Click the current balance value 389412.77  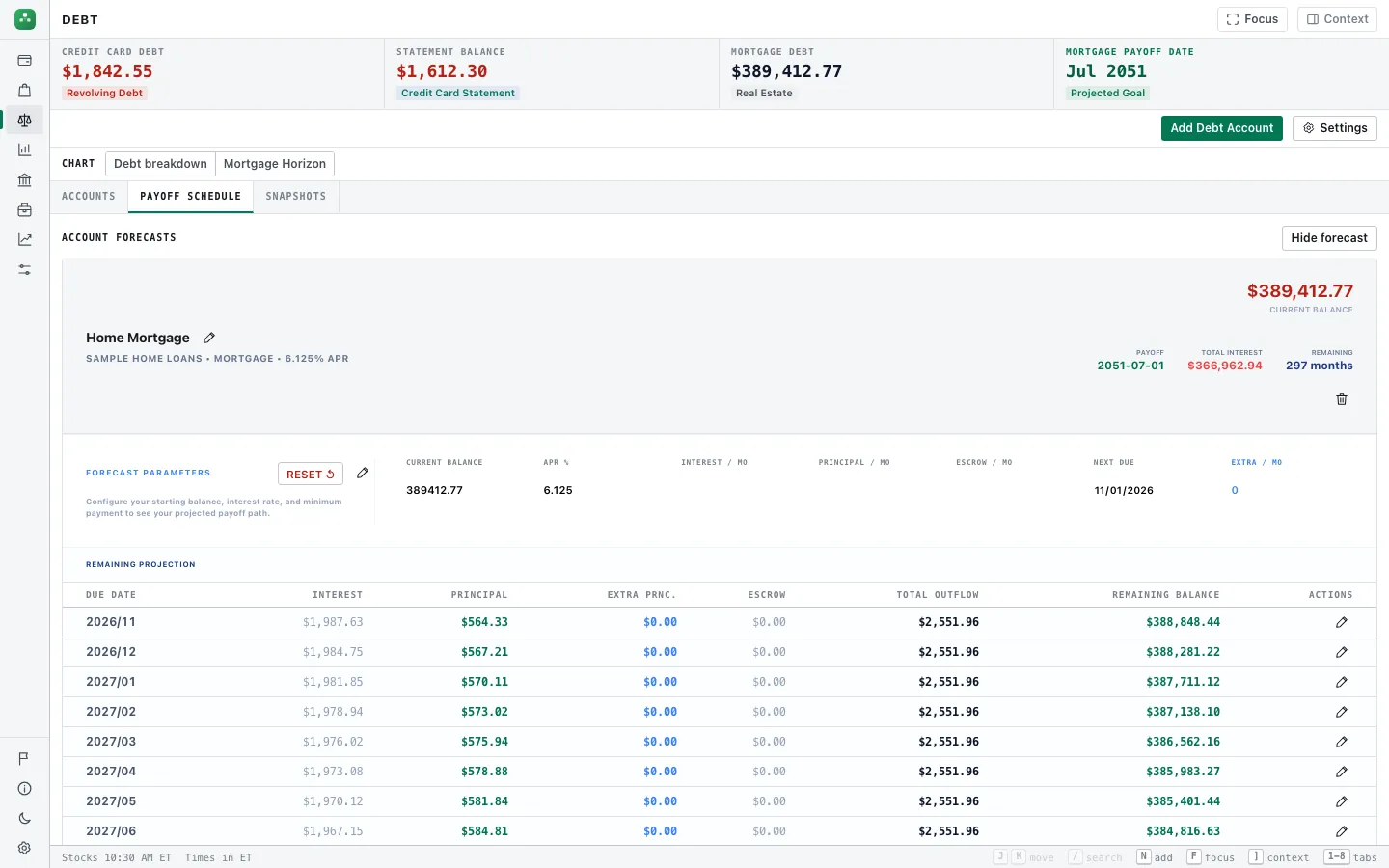click(434, 490)
